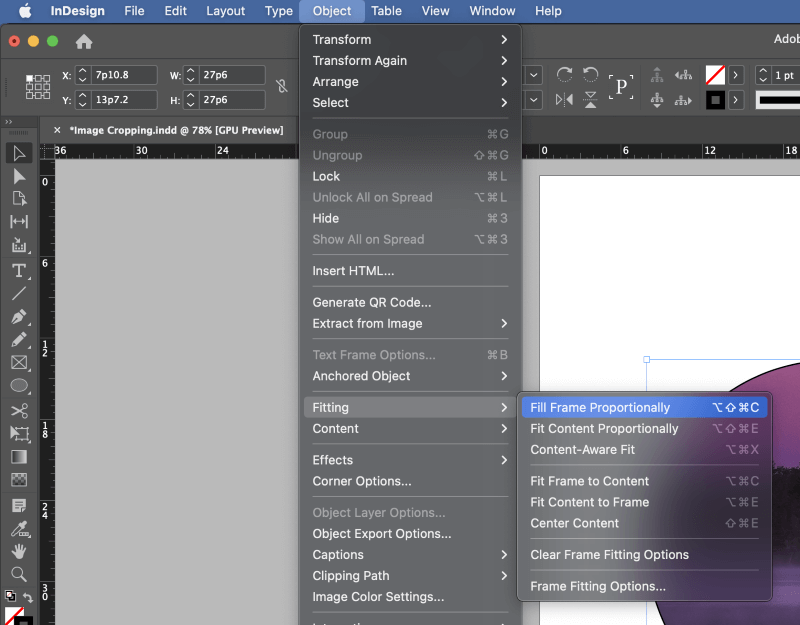The image size is (800, 625).
Task: Click the X position field 7p10.8
Action: coord(124,75)
